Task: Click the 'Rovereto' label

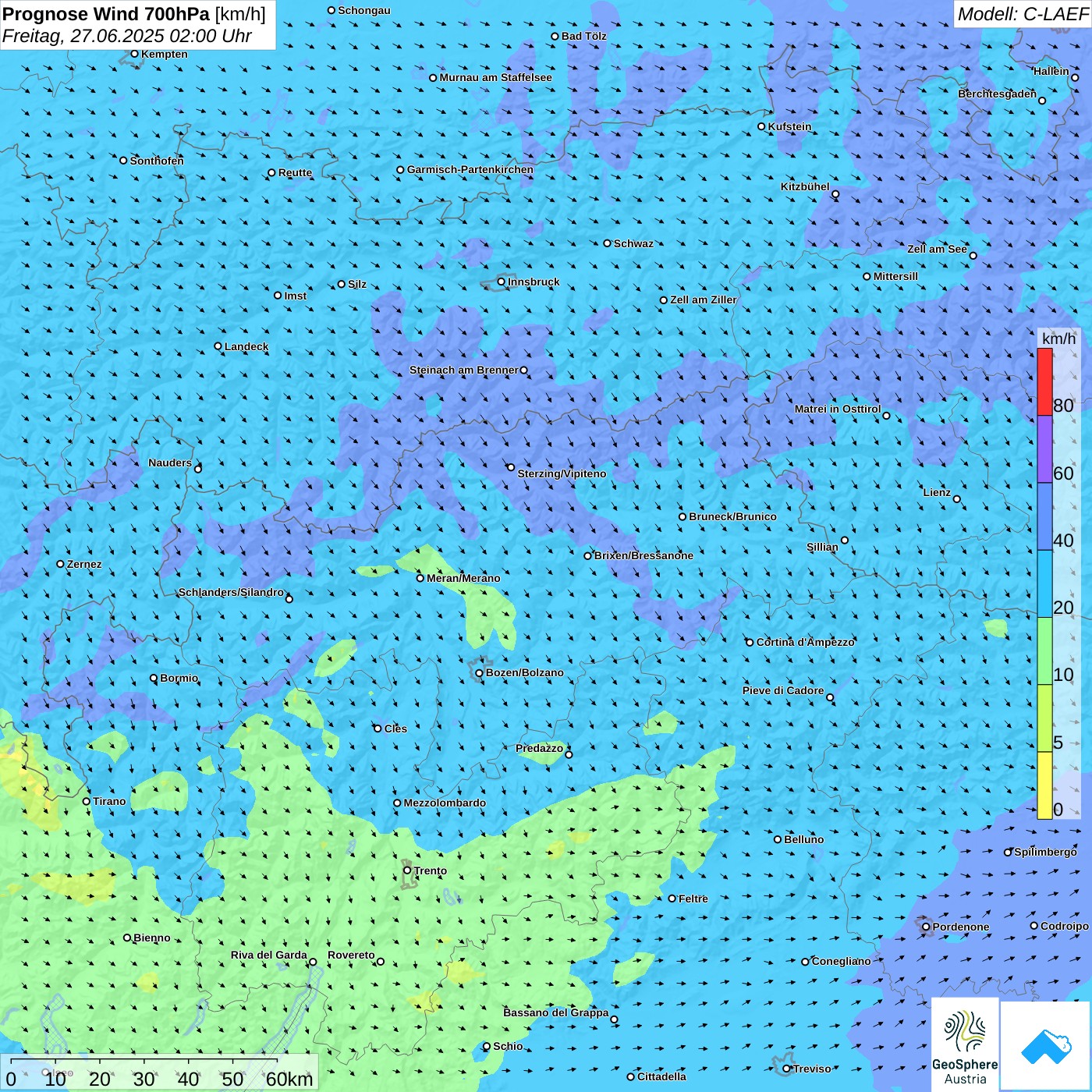Action: coord(351,955)
